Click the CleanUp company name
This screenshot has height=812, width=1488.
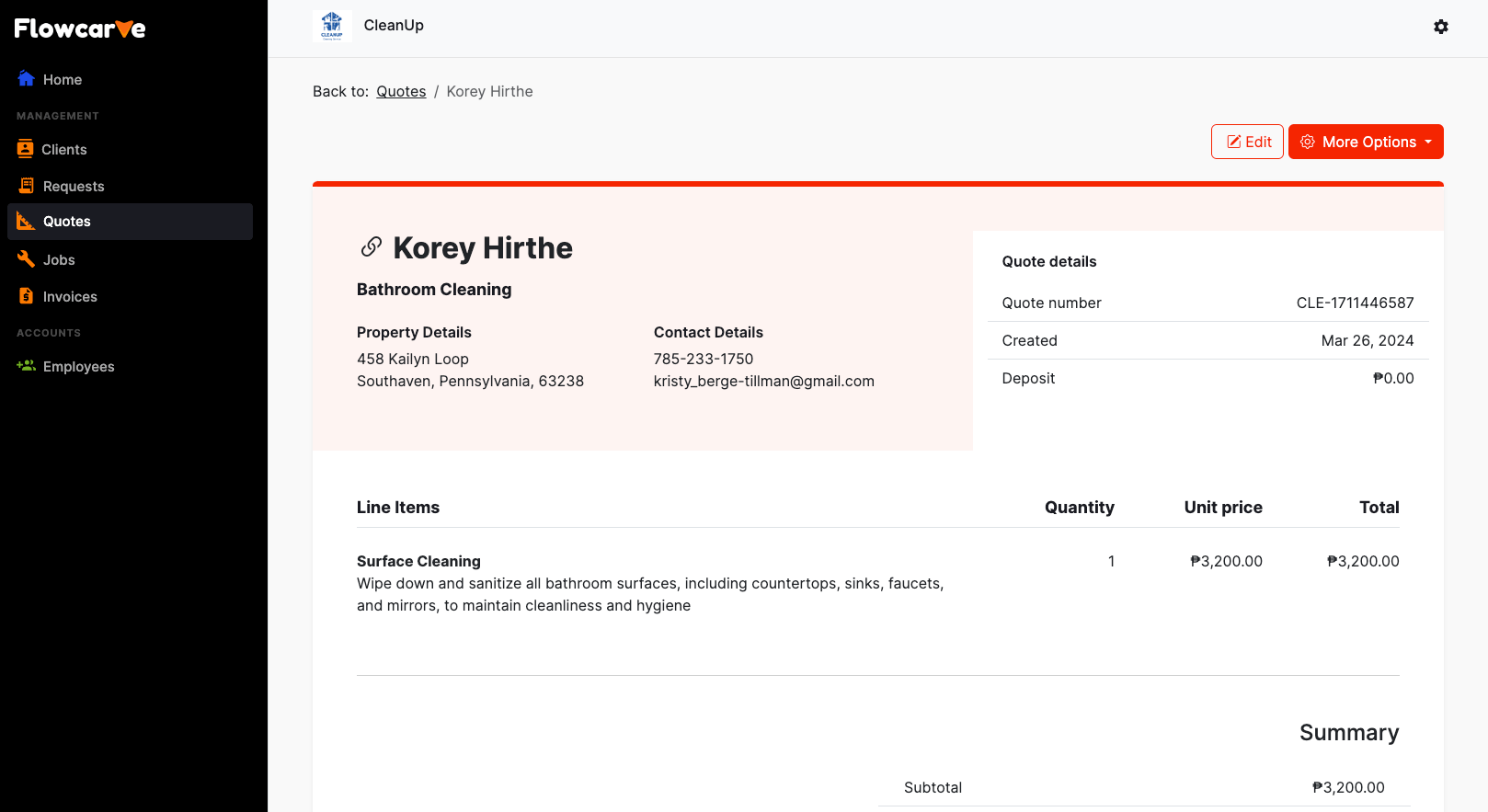(394, 25)
